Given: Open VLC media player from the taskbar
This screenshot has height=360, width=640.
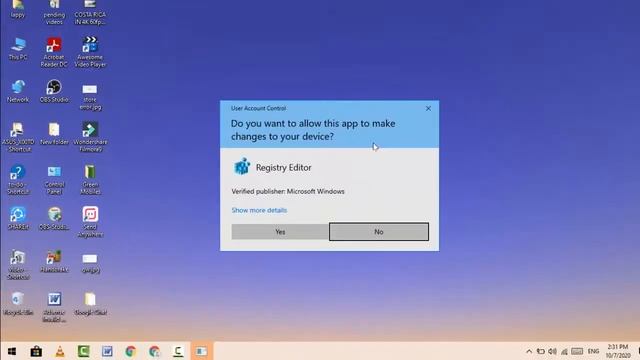Looking at the screenshot, I should click(x=60, y=351).
